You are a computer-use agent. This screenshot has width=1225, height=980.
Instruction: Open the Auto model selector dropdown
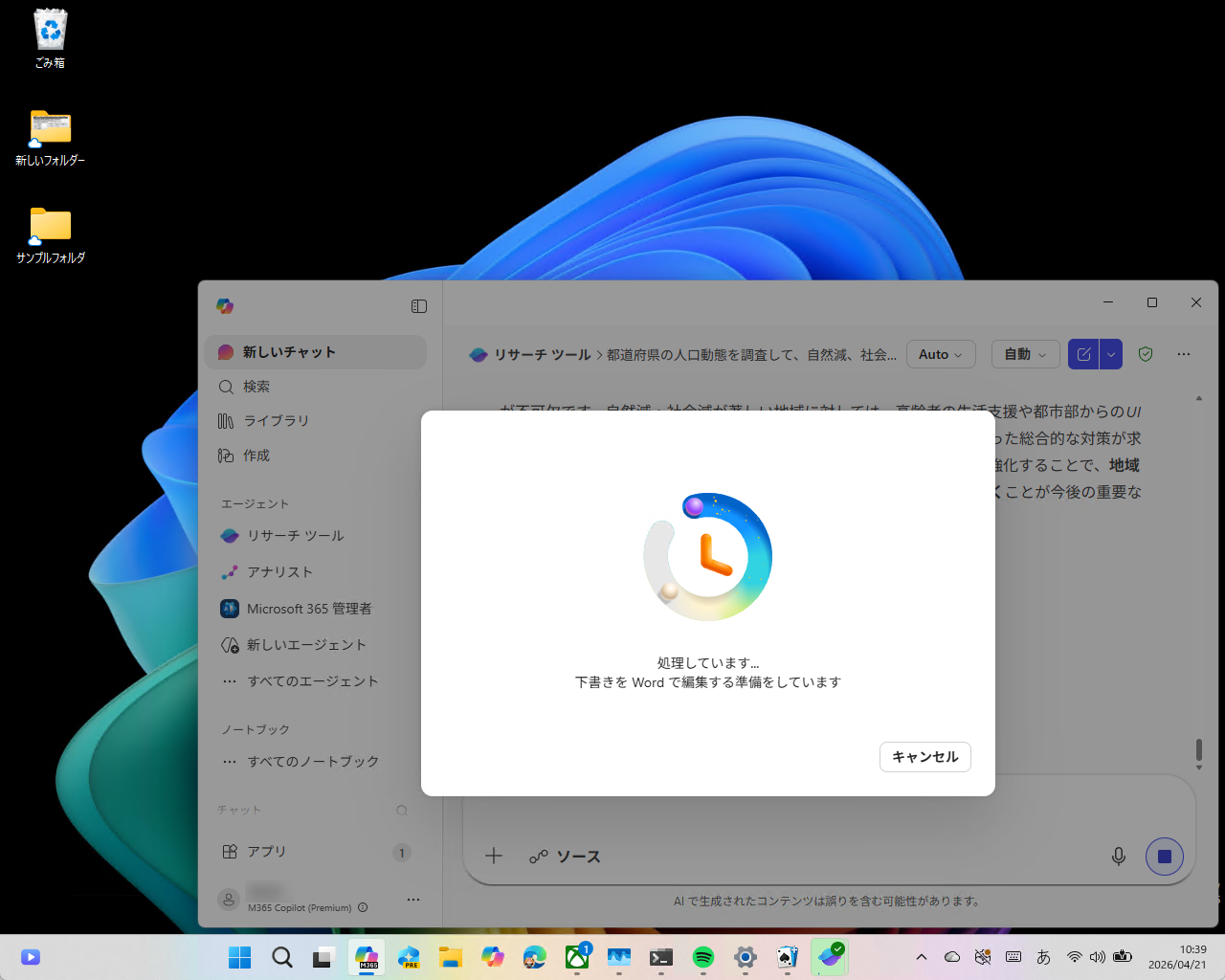pyautogui.click(x=940, y=354)
